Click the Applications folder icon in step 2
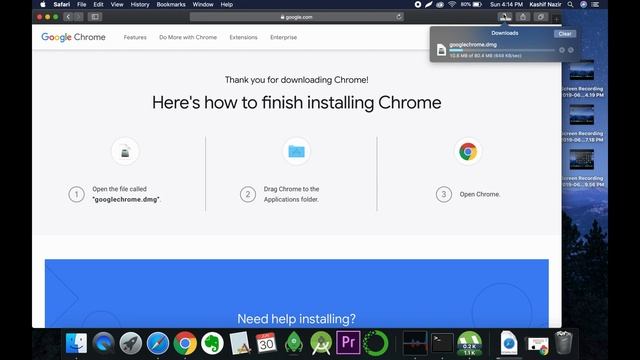The image size is (640, 360). coord(296,151)
